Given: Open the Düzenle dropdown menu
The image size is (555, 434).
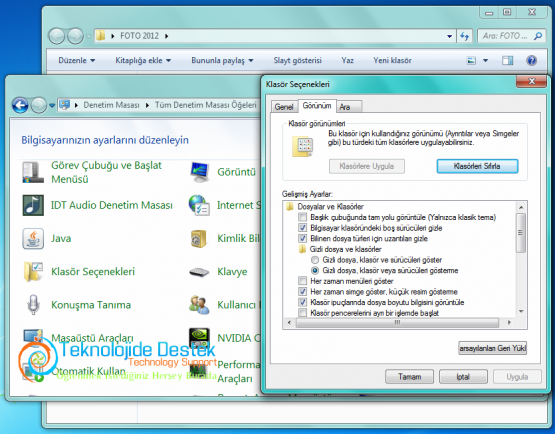Looking at the screenshot, I should point(76,61).
